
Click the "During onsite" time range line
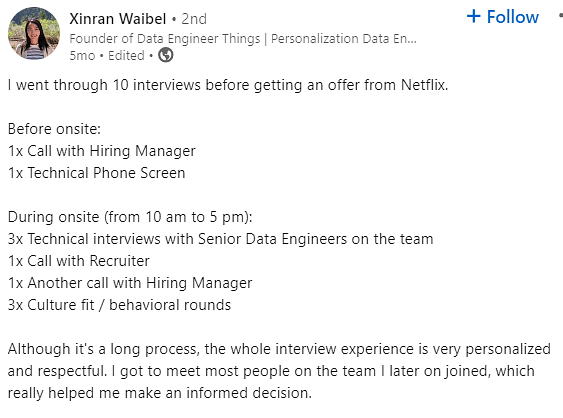point(130,217)
